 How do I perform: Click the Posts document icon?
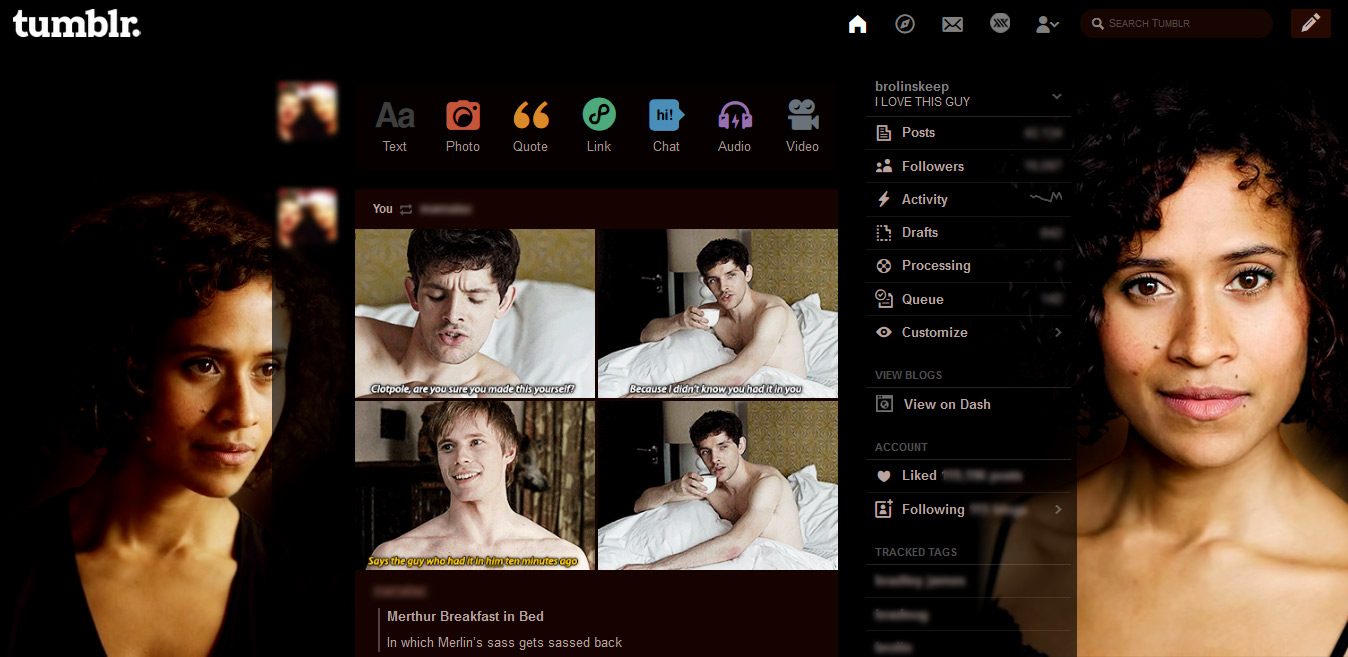point(883,133)
